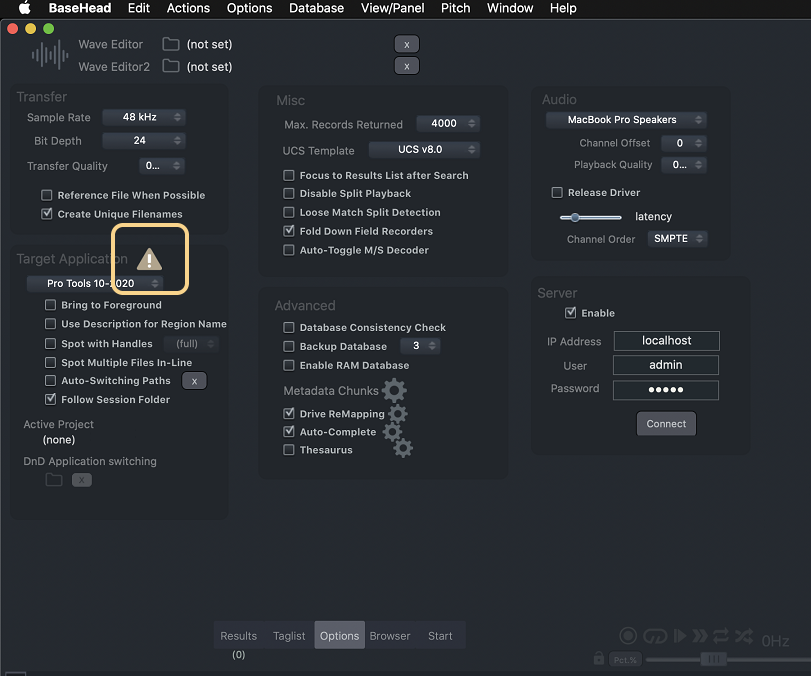The width and height of the screenshot is (811, 676).
Task: Toggle the repeat loop icon
Action: tap(721, 636)
